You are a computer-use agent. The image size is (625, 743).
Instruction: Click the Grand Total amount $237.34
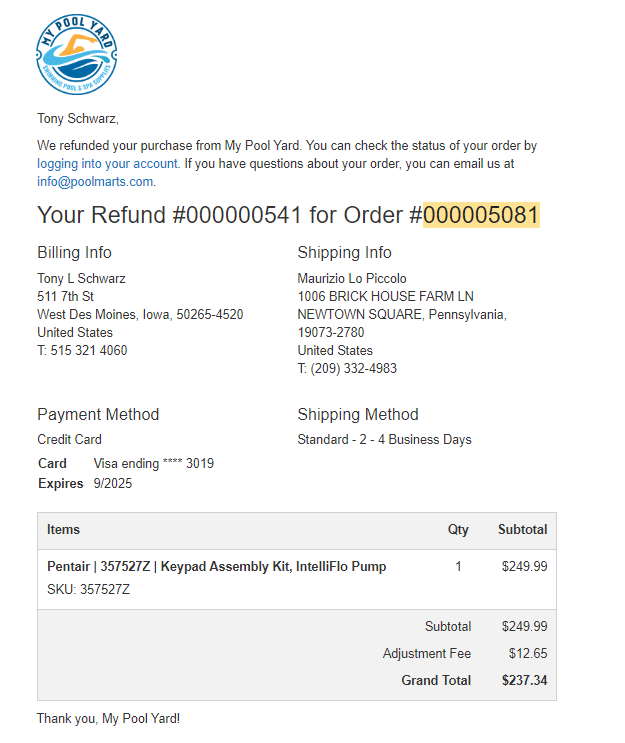pyautogui.click(x=525, y=680)
